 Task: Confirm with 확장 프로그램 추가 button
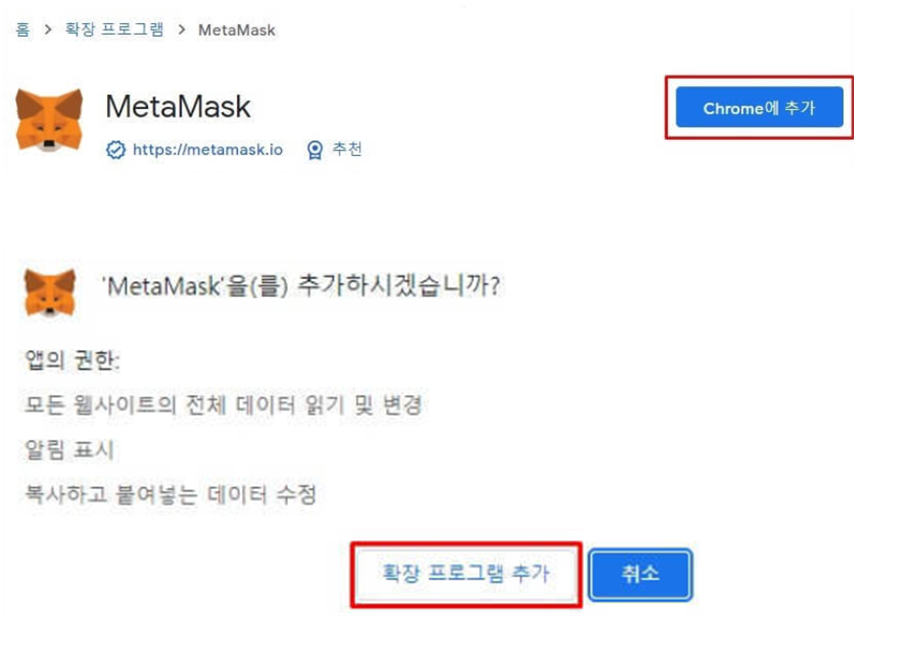click(466, 574)
